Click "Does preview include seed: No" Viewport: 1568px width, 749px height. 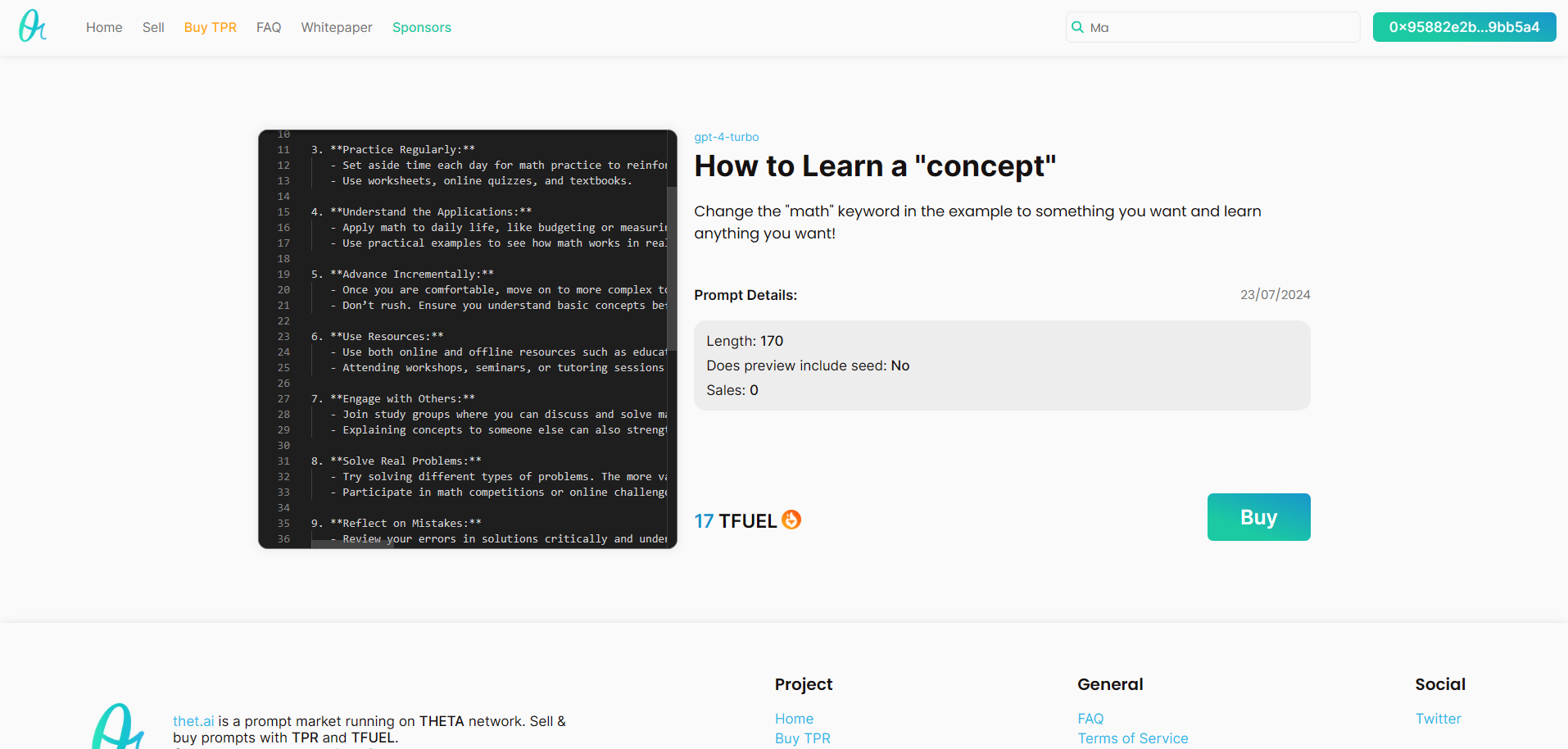tap(808, 365)
